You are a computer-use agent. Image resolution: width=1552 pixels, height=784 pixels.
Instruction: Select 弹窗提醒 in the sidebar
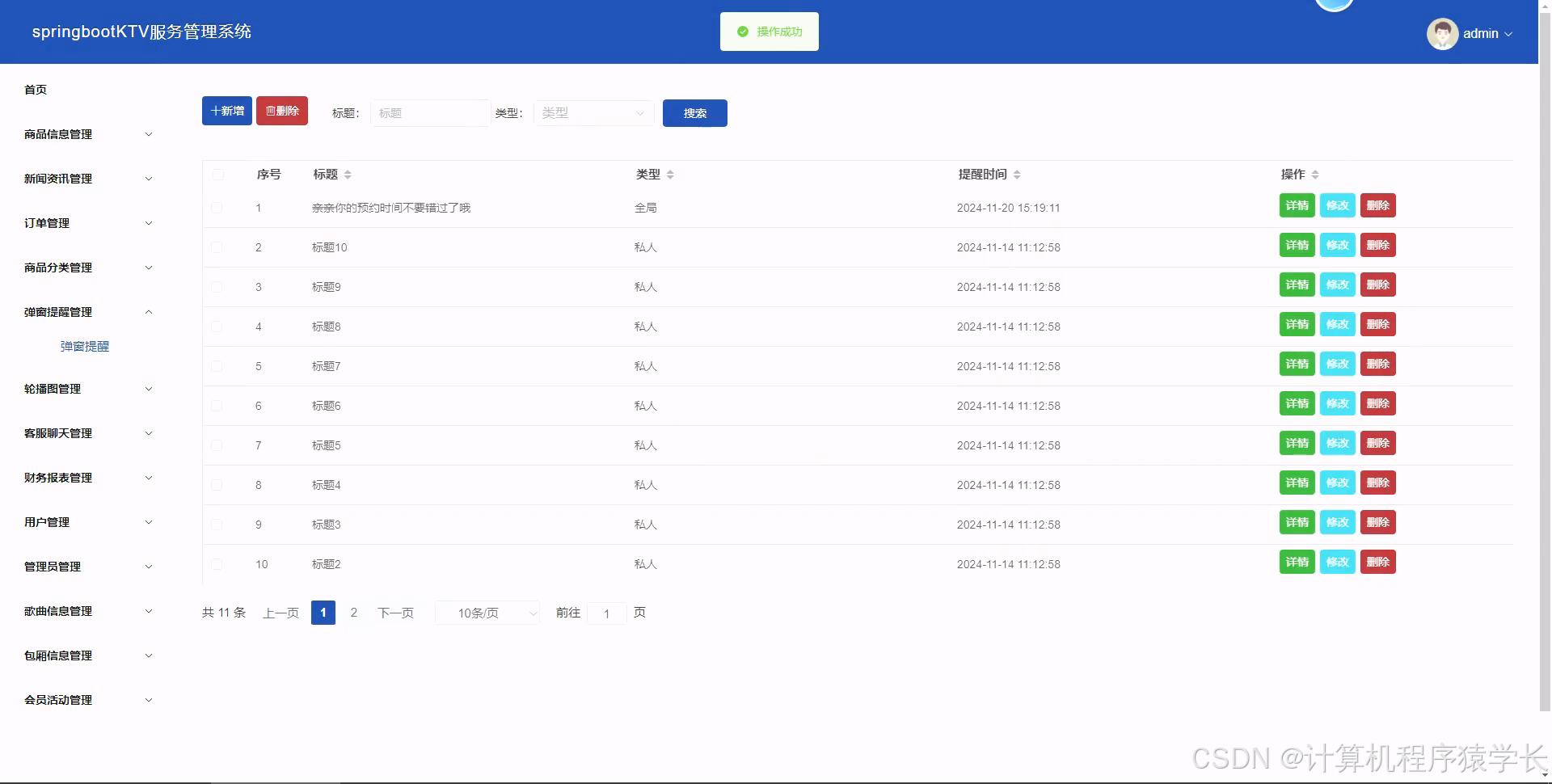pyautogui.click(x=84, y=346)
